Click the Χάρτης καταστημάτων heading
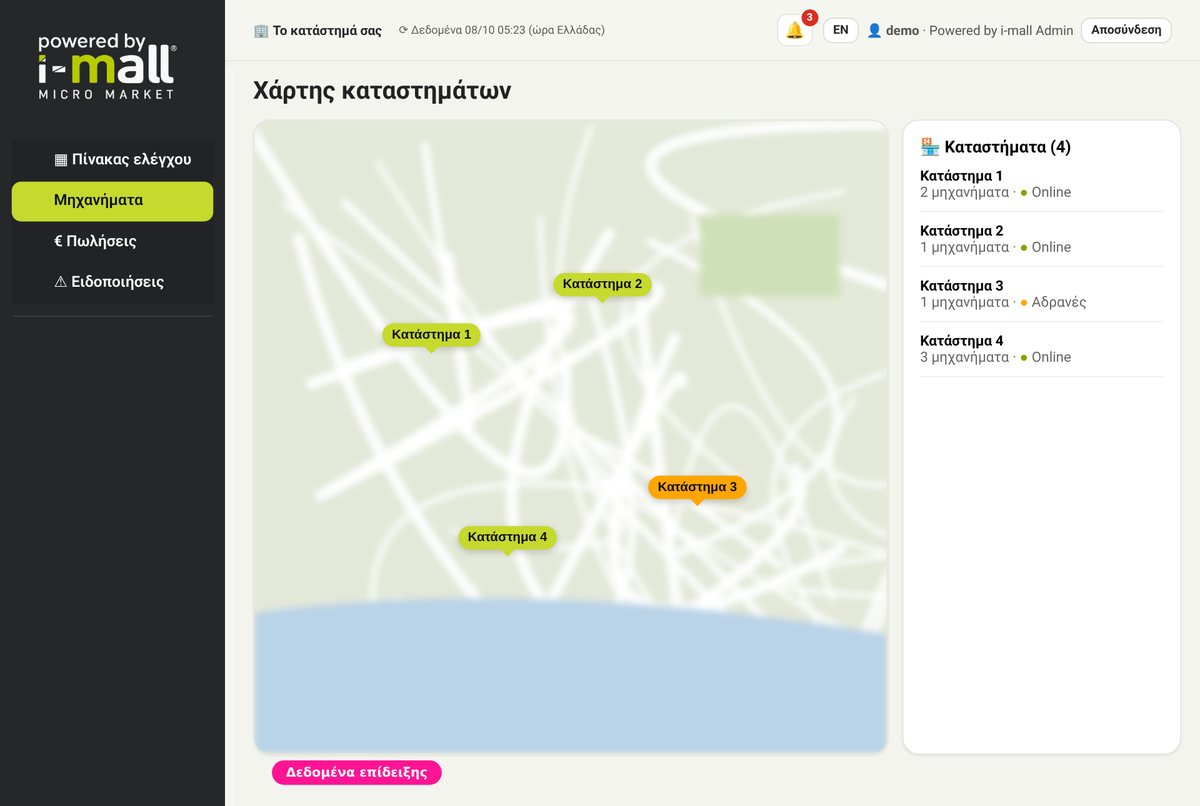The width and height of the screenshot is (1200, 806). (x=383, y=91)
